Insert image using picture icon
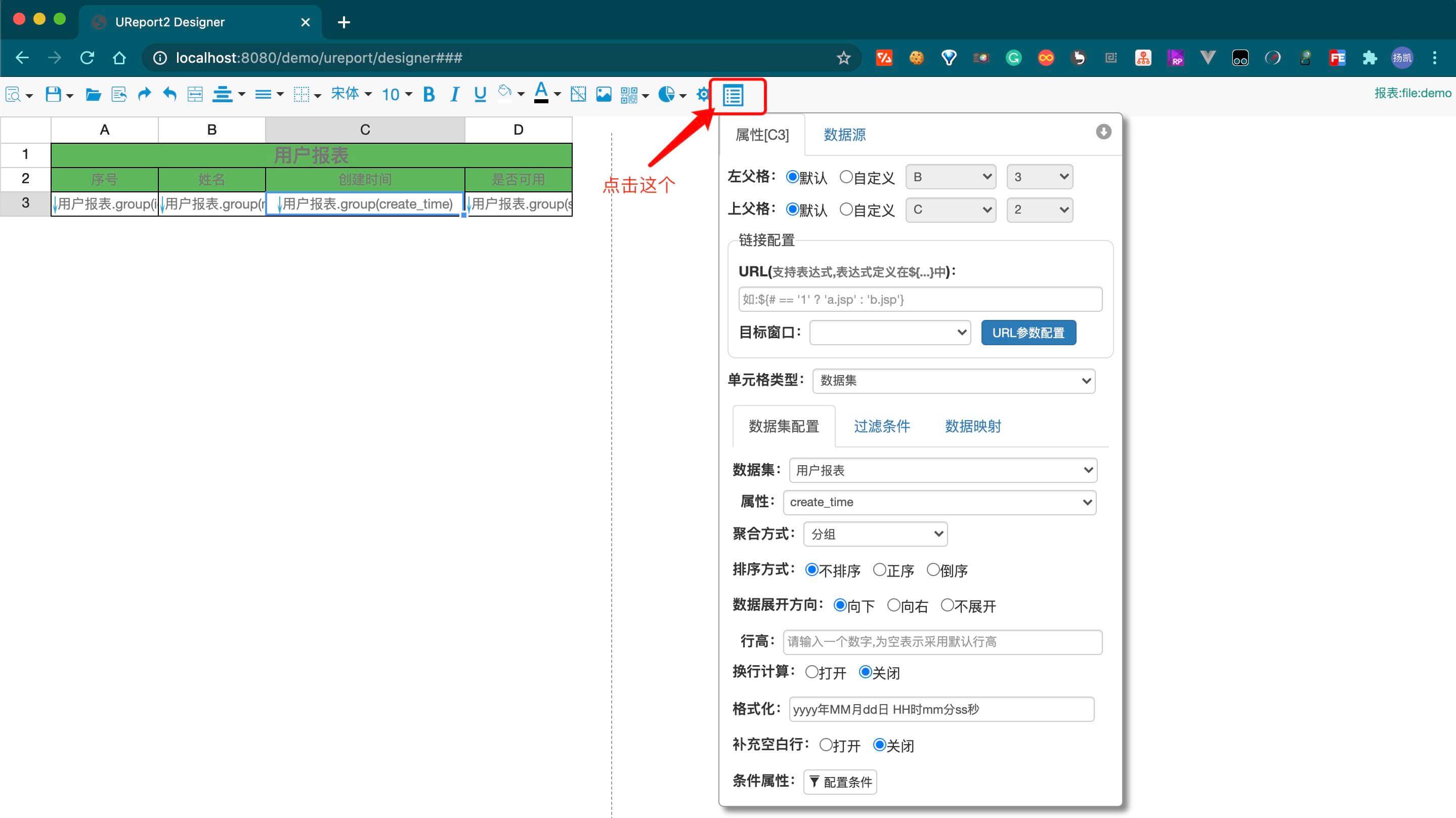Screen dimensions: 1456x818 (604, 94)
